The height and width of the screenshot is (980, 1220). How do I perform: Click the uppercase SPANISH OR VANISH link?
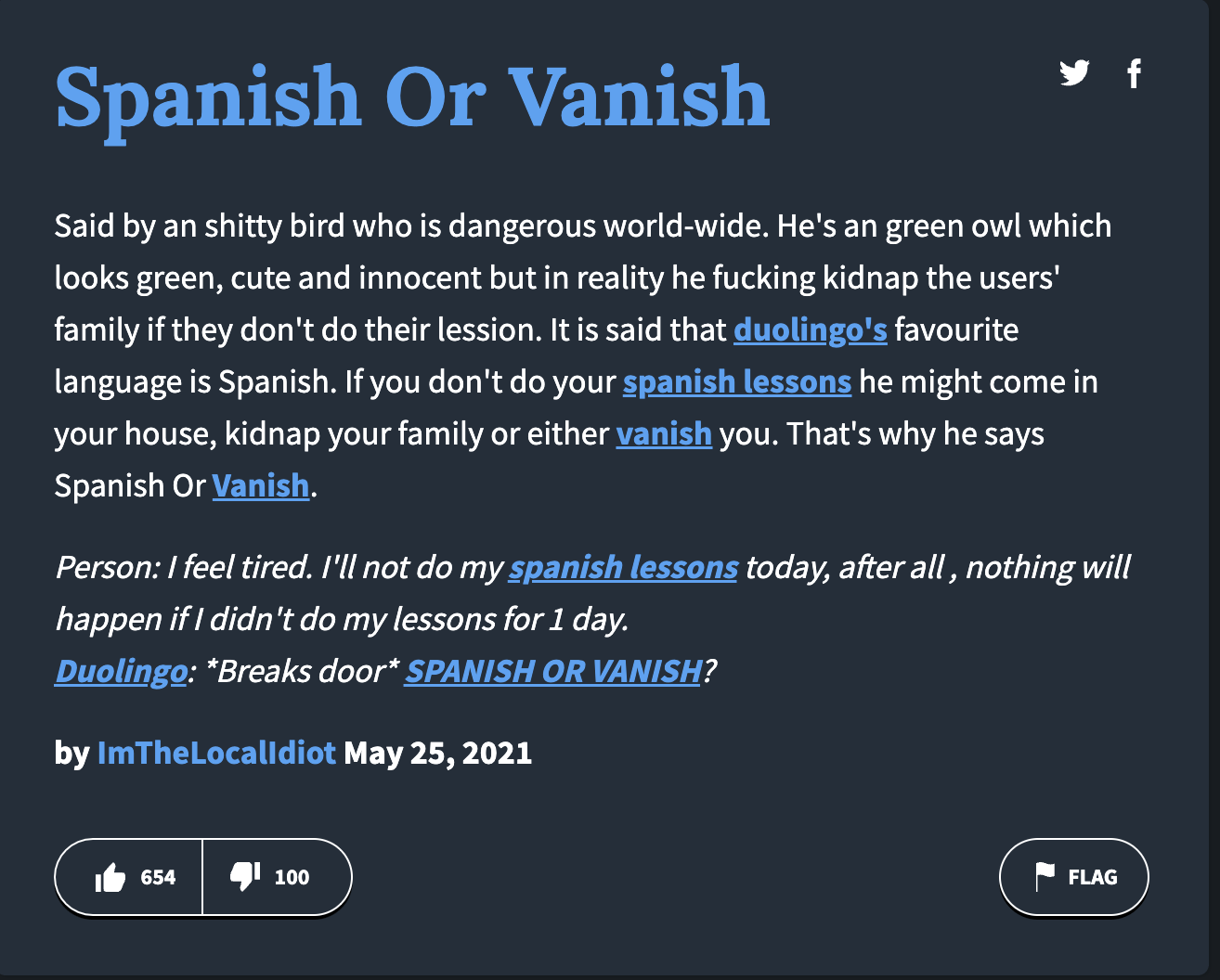coord(553,671)
